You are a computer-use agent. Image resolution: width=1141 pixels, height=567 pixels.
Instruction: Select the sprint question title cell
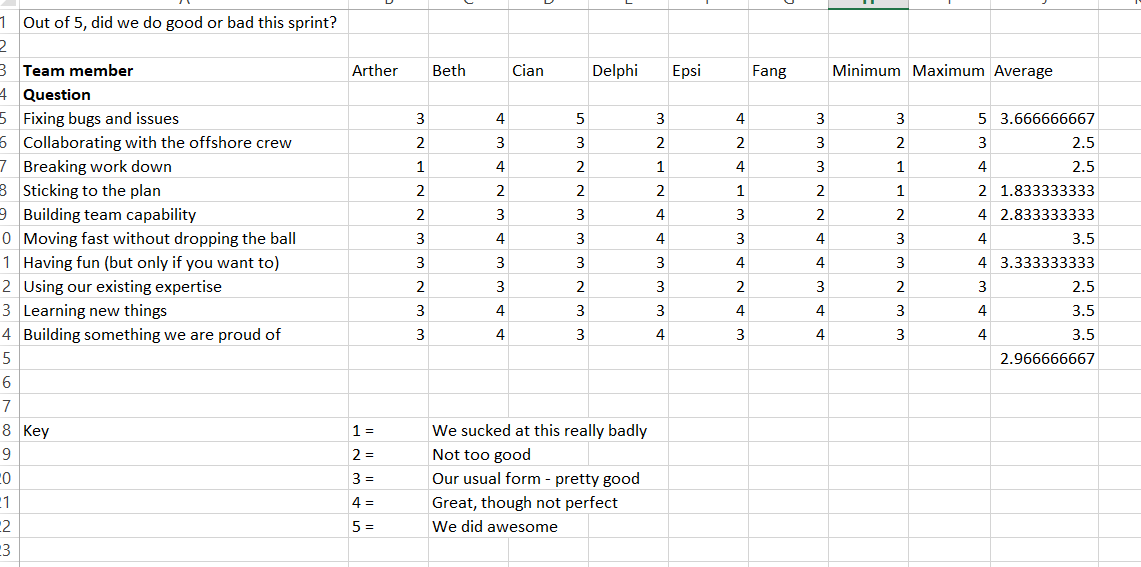pyautogui.click(x=180, y=23)
